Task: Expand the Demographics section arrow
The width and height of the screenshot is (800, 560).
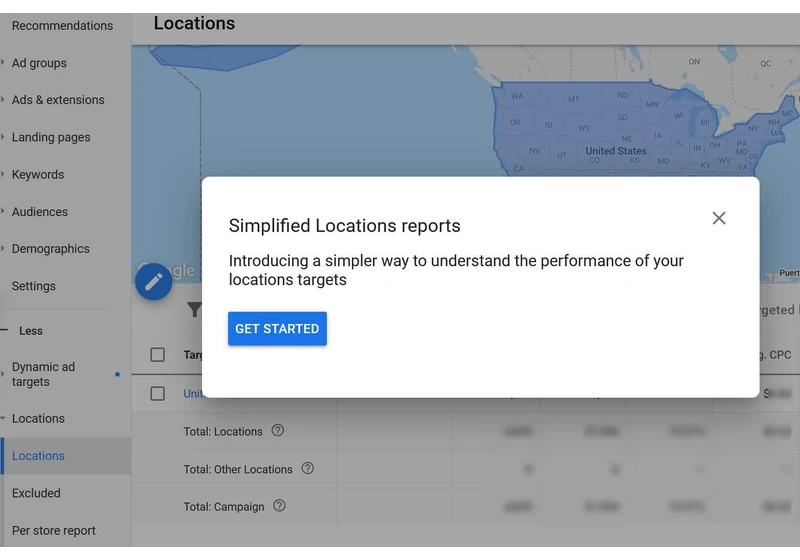Action: (3, 248)
